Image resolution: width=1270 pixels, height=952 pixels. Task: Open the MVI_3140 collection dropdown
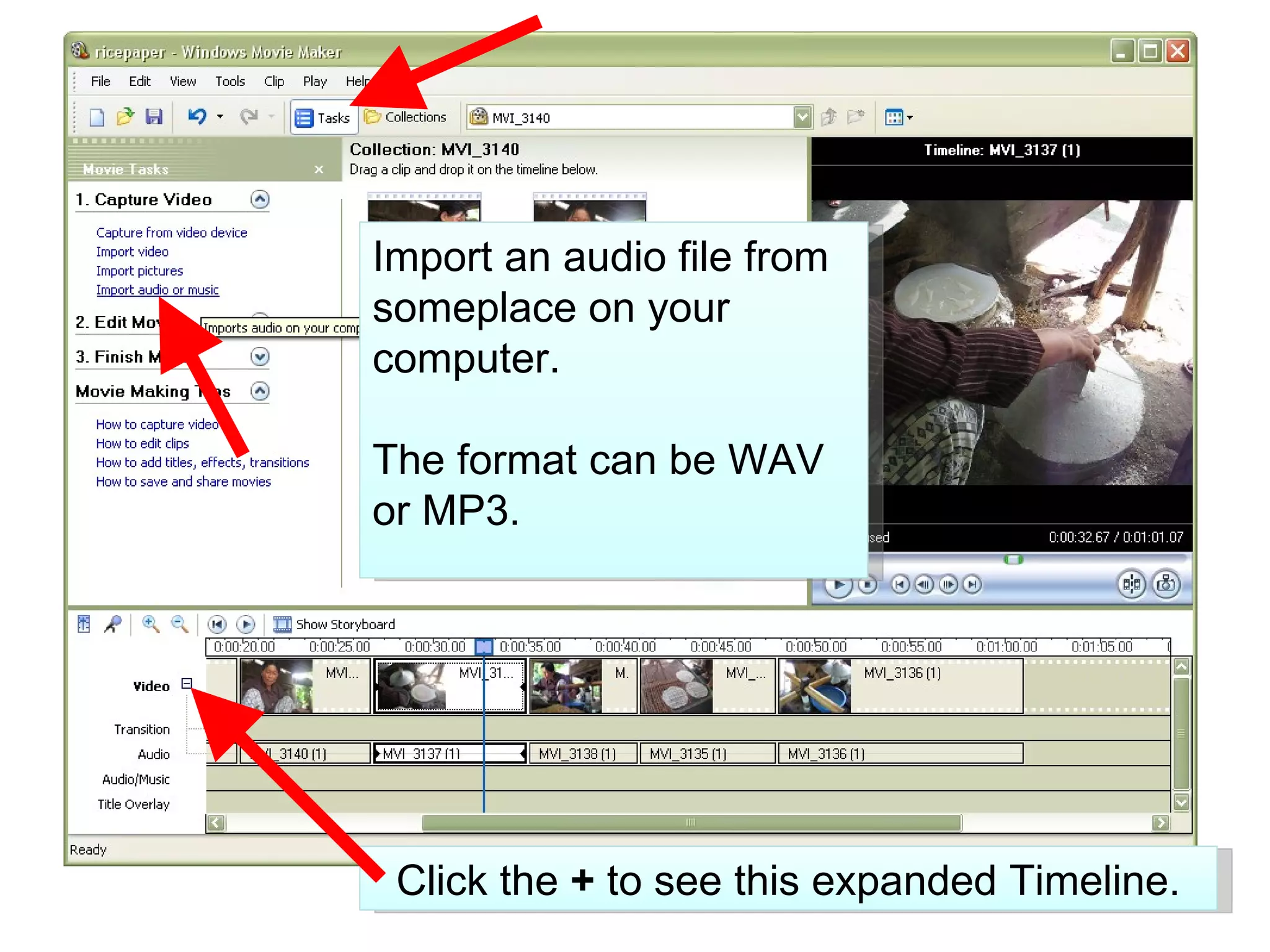tap(802, 117)
